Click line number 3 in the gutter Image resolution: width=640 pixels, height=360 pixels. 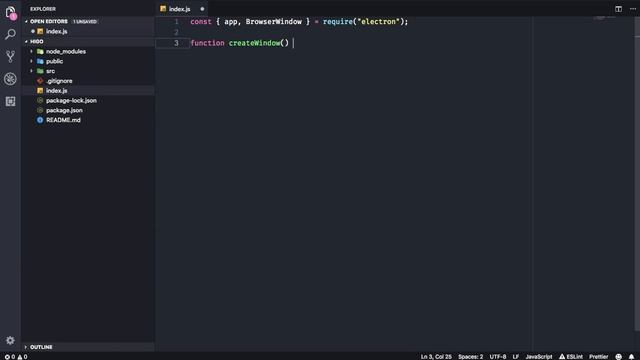pos(176,43)
